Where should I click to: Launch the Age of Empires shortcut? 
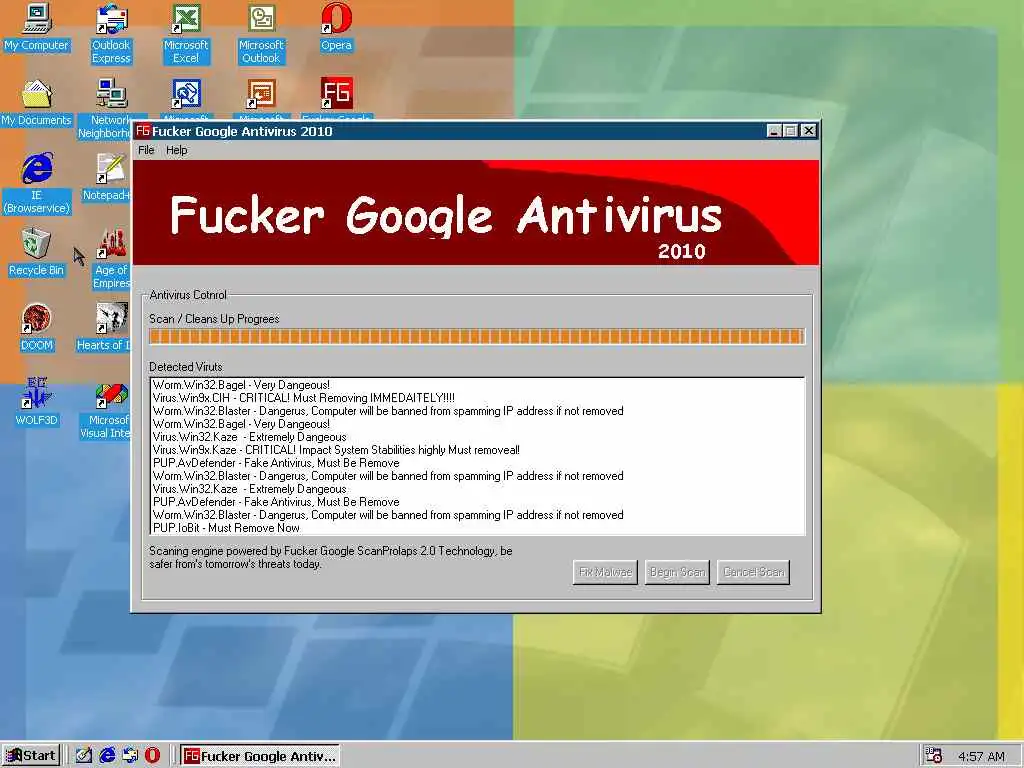[111, 258]
